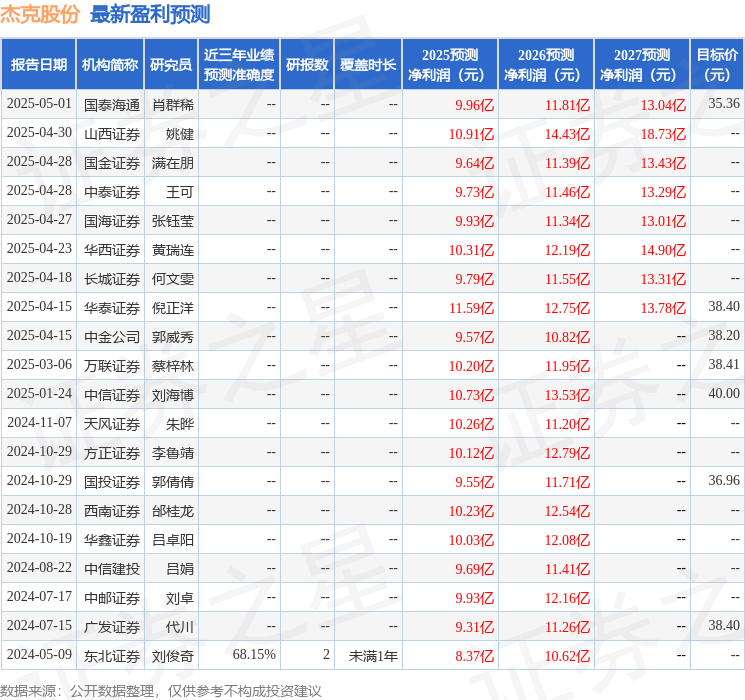
Task: Click target price 38.20
Action: tap(724, 336)
